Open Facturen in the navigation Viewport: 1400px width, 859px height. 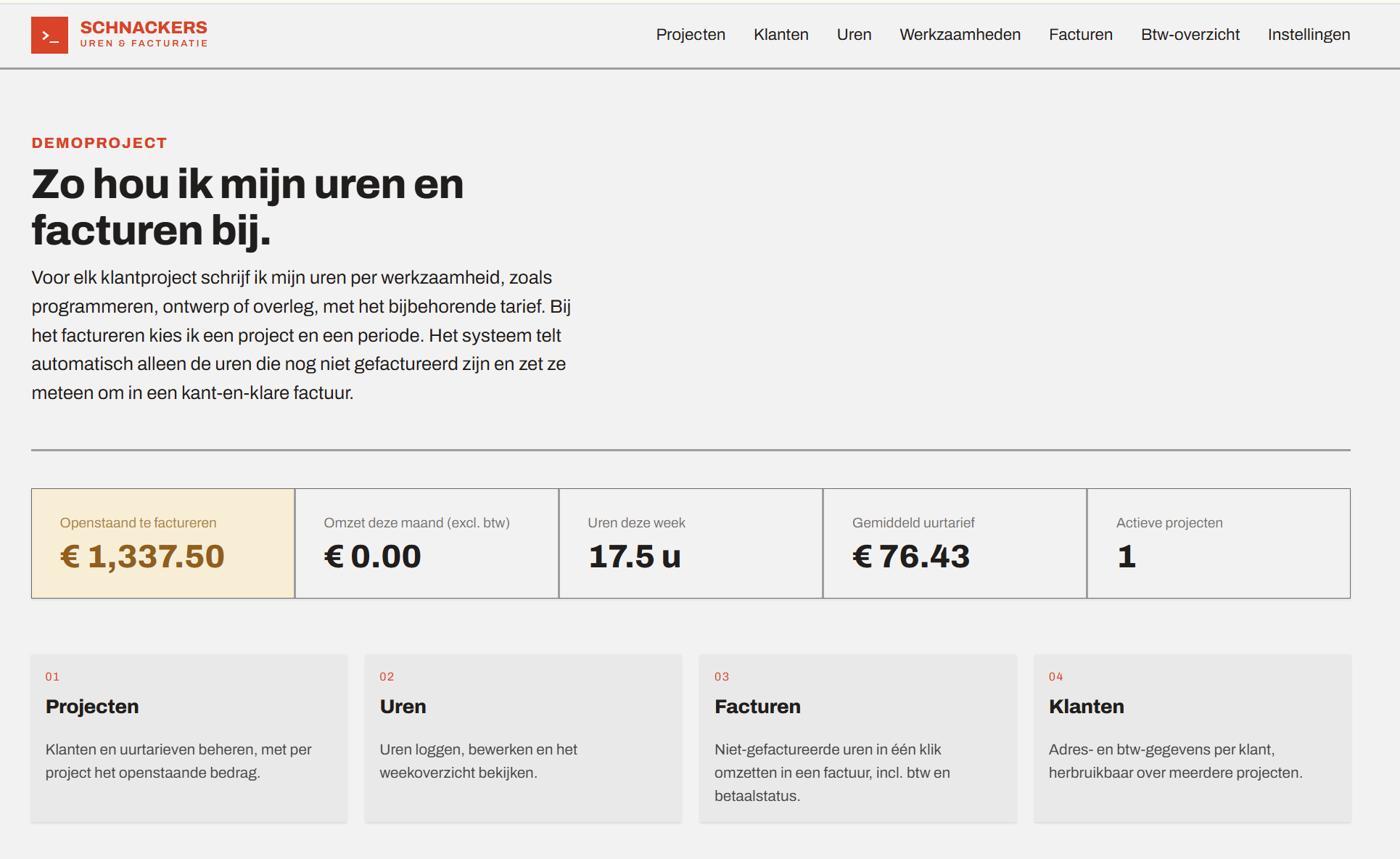(1080, 35)
